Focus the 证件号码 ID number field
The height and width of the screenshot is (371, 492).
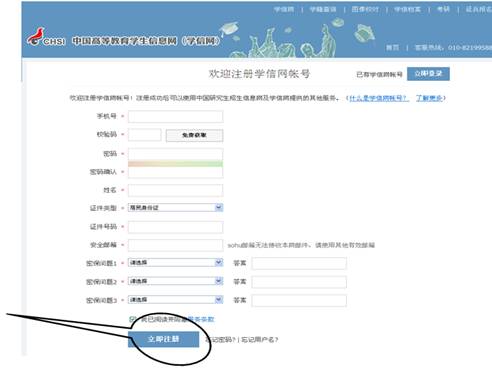(x=175, y=227)
